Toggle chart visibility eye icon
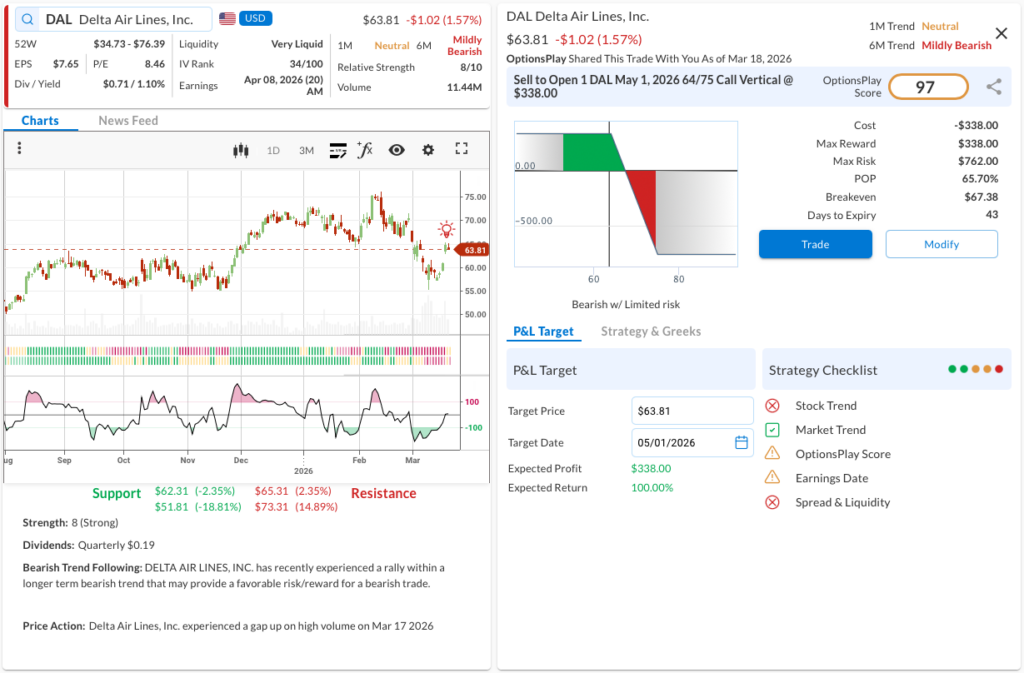The width and height of the screenshot is (1024, 673). [396, 150]
